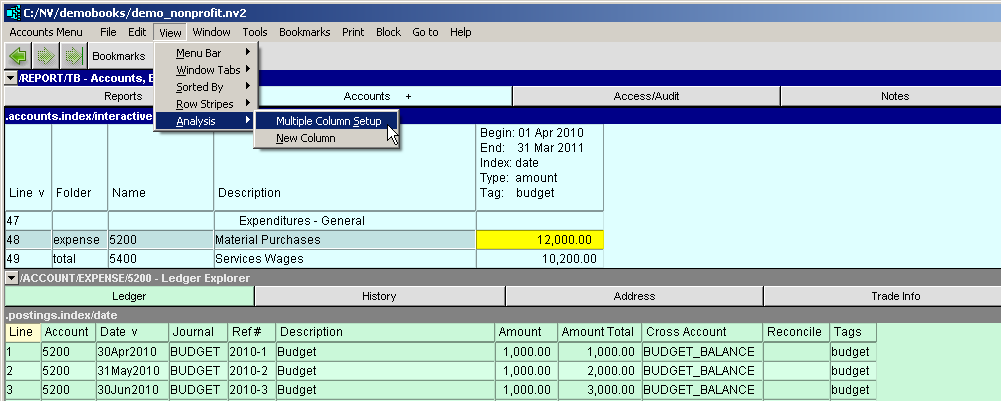Open the Row Stripes submenu
Image resolution: width=1001 pixels, height=401 pixels.
point(206,104)
